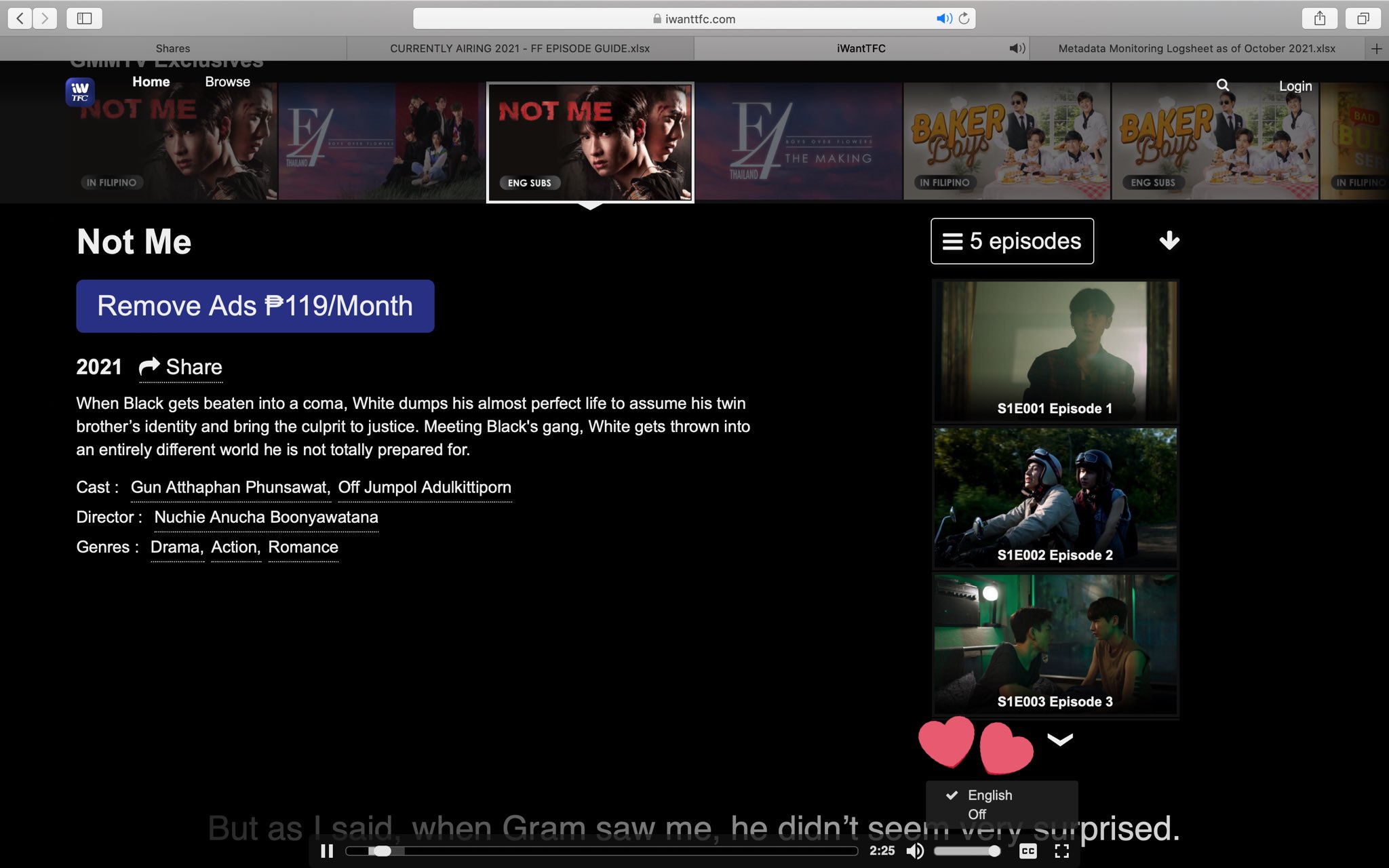Click Remove Ads ₱119/Month button
The height and width of the screenshot is (868, 1389).
[255, 306]
